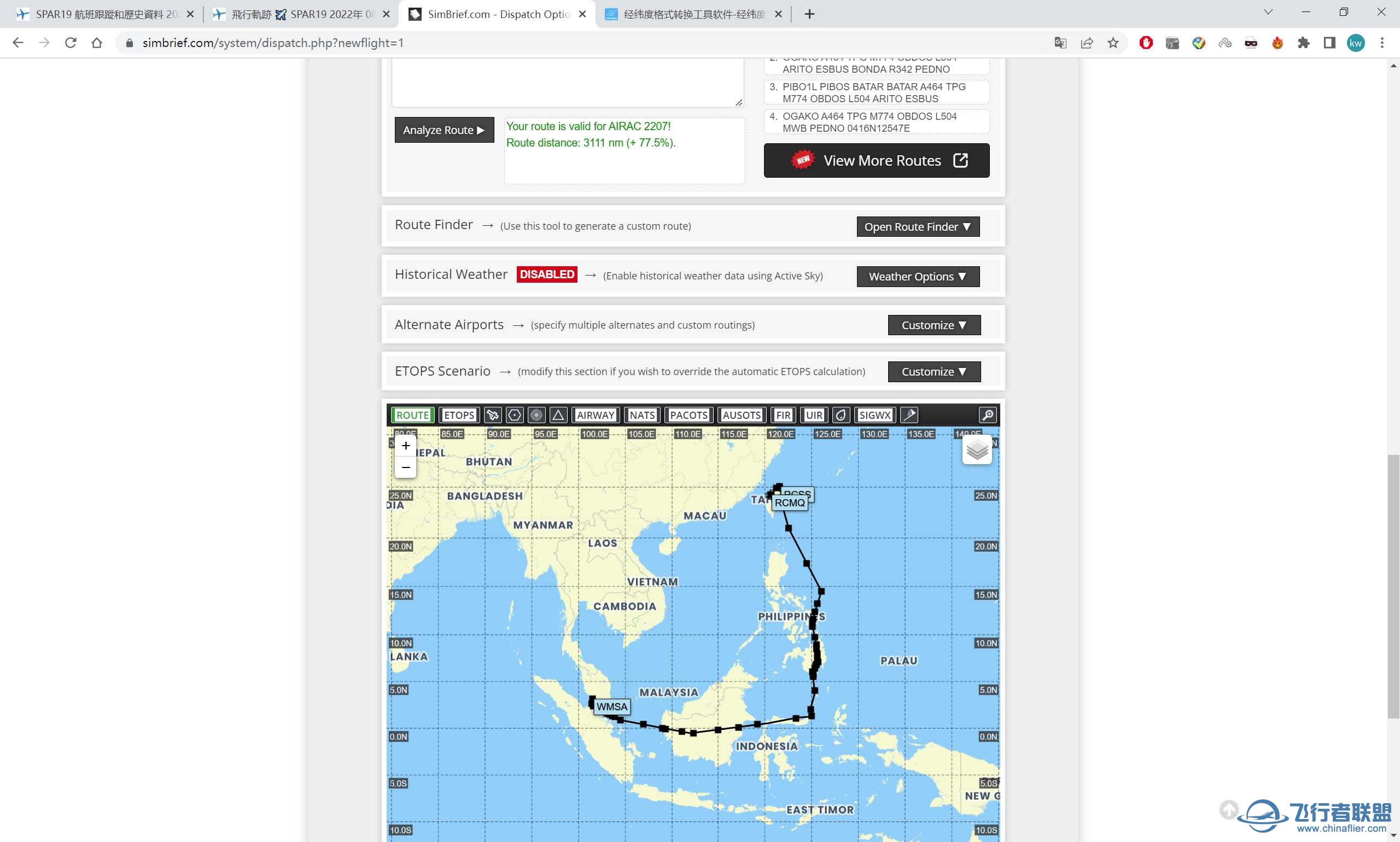Click the scrollbar up arrow
The width and height of the screenshot is (1400, 842).
click(1393, 65)
